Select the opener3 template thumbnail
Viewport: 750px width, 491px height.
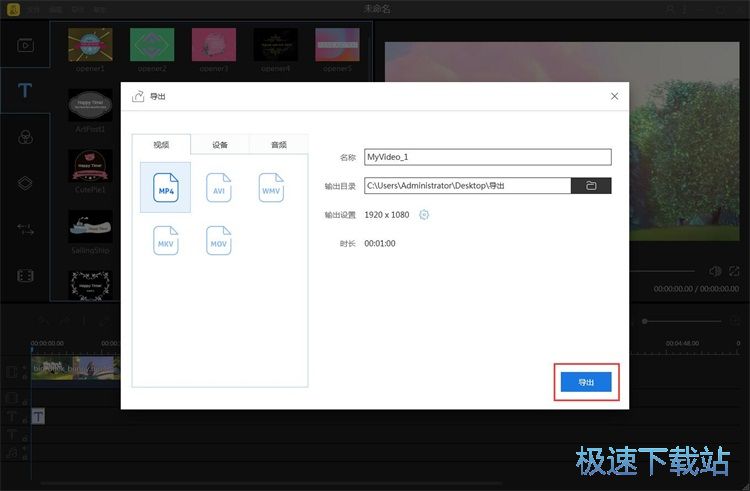[214, 44]
